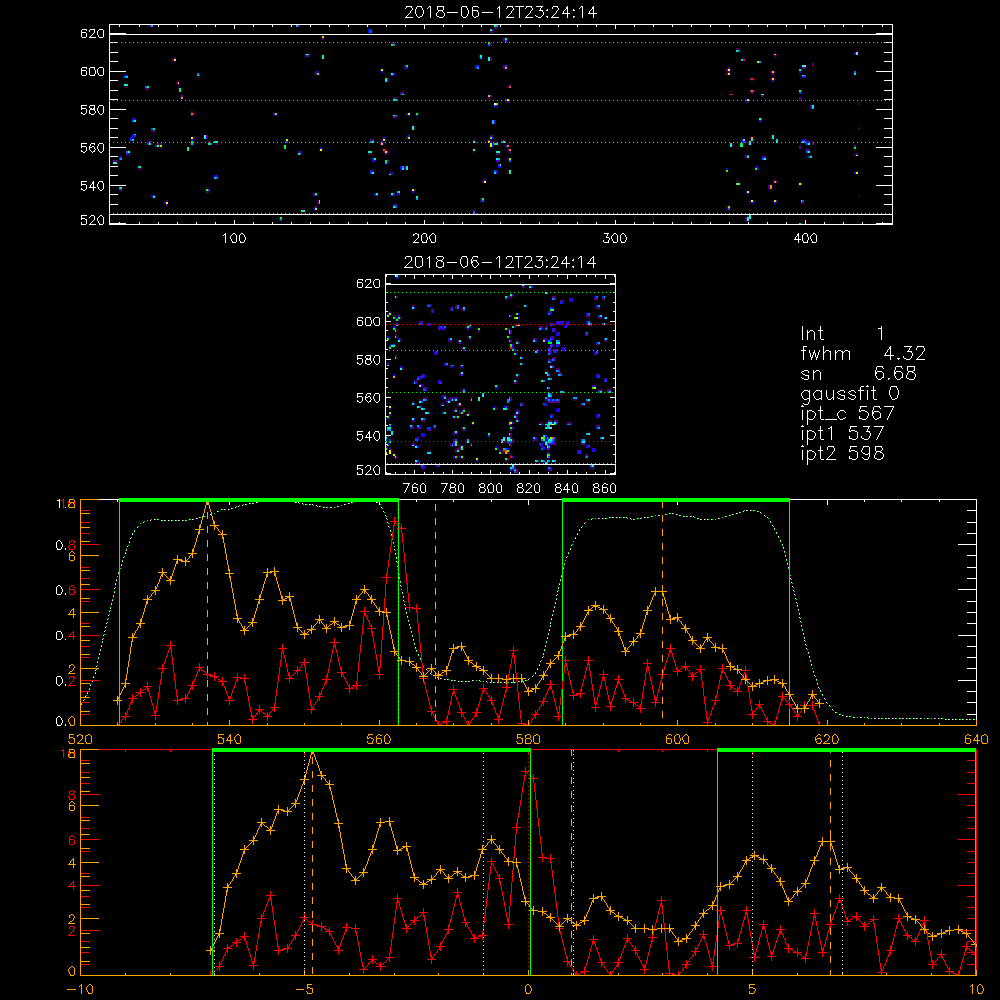Click the 'ipt2 598' readout
The image size is (1000, 1000).
click(842, 453)
